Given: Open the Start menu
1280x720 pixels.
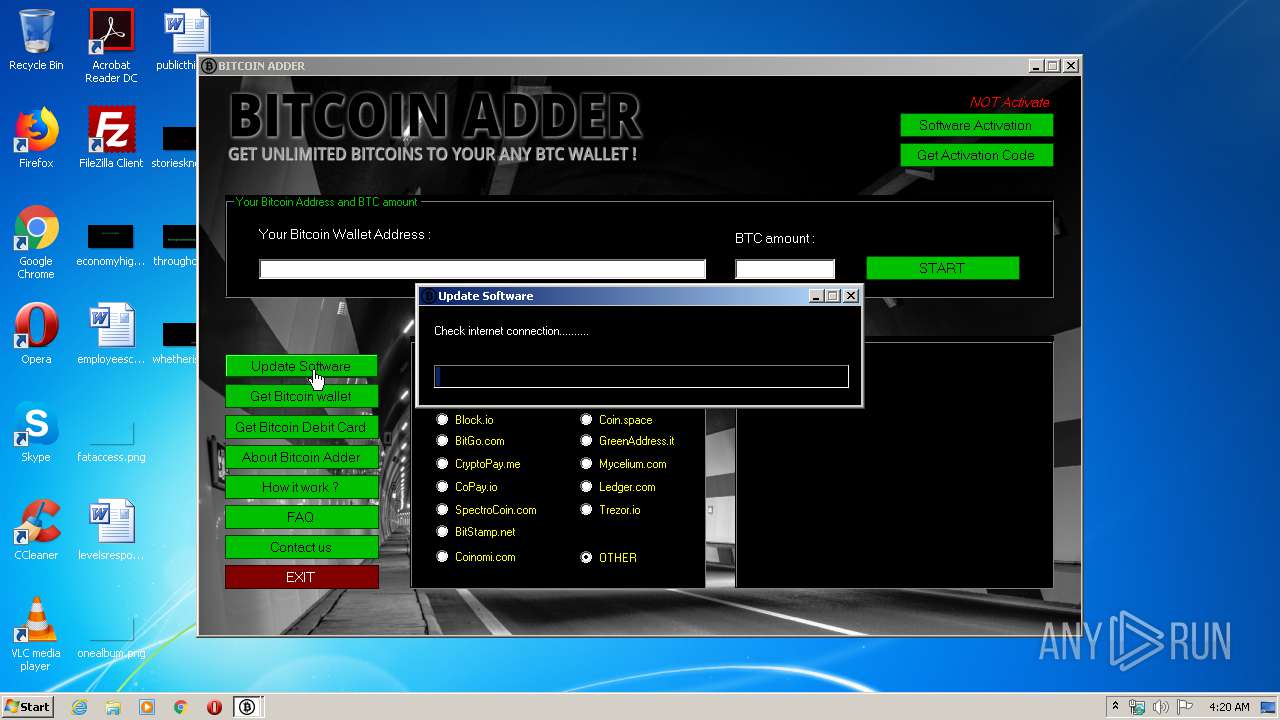Looking at the screenshot, I should pos(27,707).
